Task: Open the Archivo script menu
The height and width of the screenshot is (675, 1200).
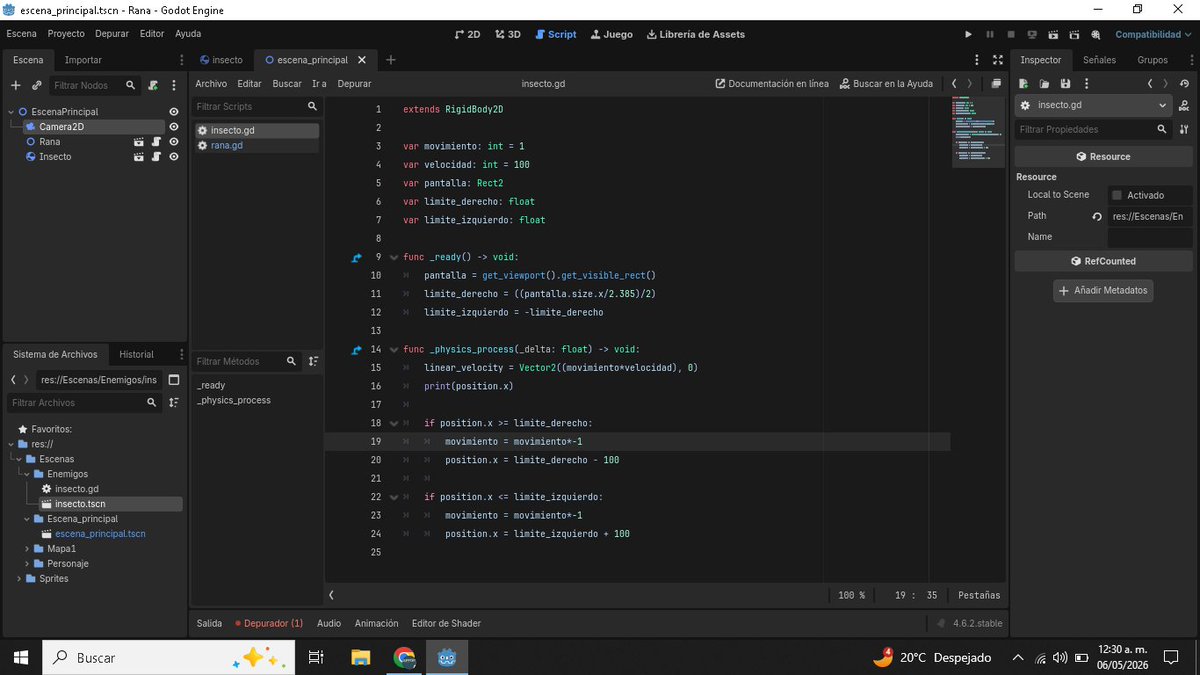Action: click(x=211, y=84)
